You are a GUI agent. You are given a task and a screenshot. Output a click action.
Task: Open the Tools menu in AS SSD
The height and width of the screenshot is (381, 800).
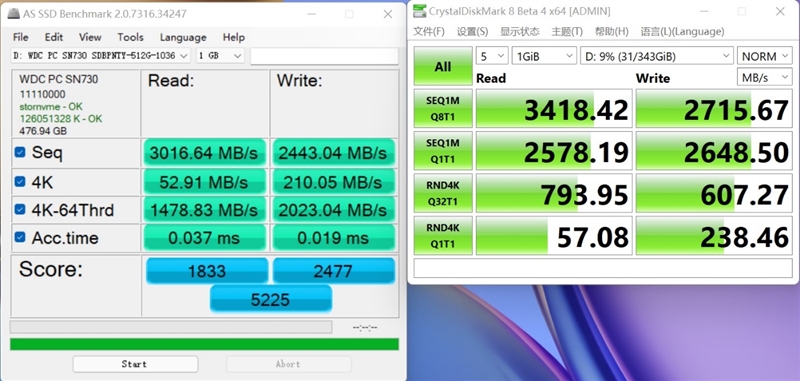click(130, 37)
